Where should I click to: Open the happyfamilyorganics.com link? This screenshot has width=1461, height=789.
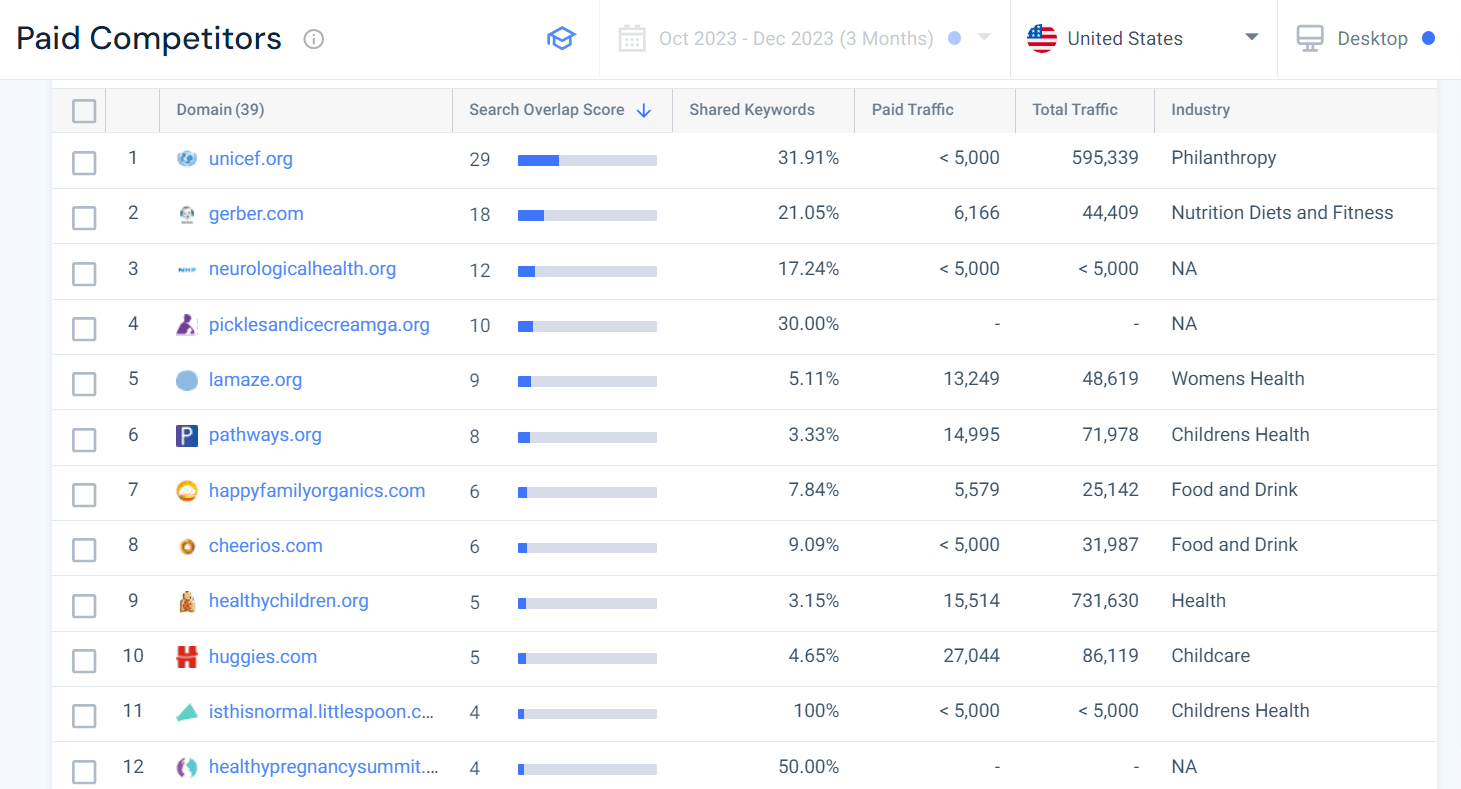click(317, 491)
